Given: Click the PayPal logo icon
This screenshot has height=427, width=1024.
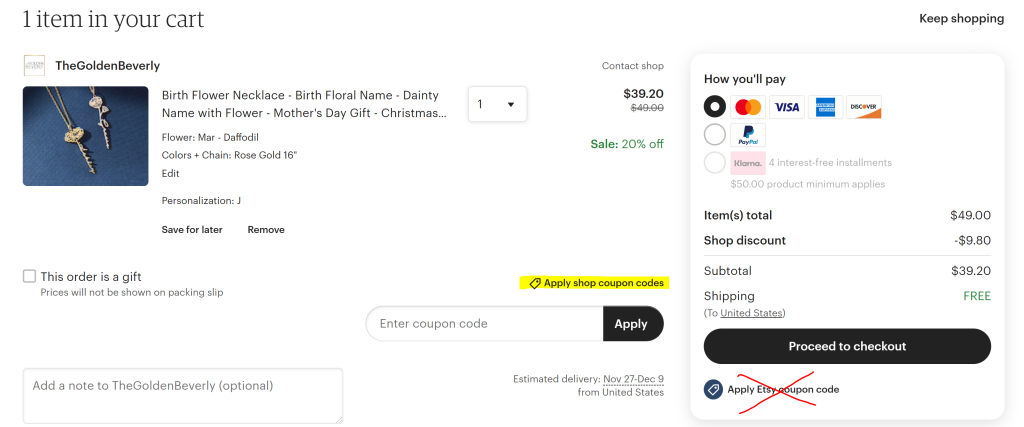Looking at the screenshot, I should tap(747, 135).
